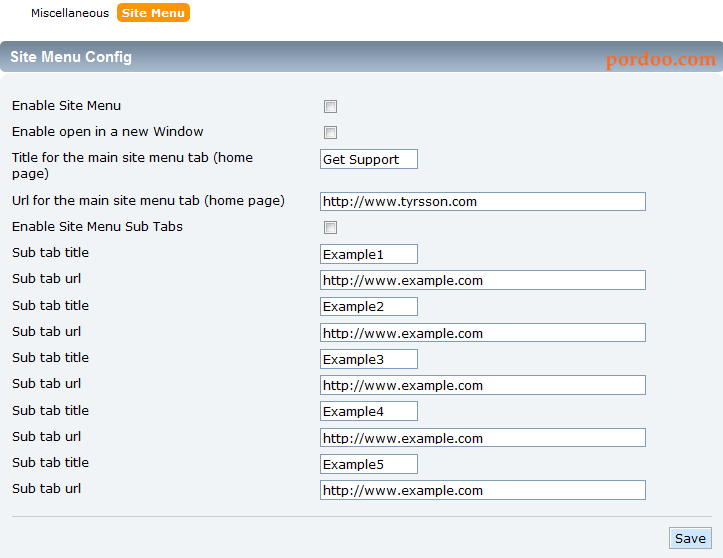Screen dimensions: 723x558
Task: Click the pordoo.com watermark link
Action: pyautogui.click(x=660, y=59)
